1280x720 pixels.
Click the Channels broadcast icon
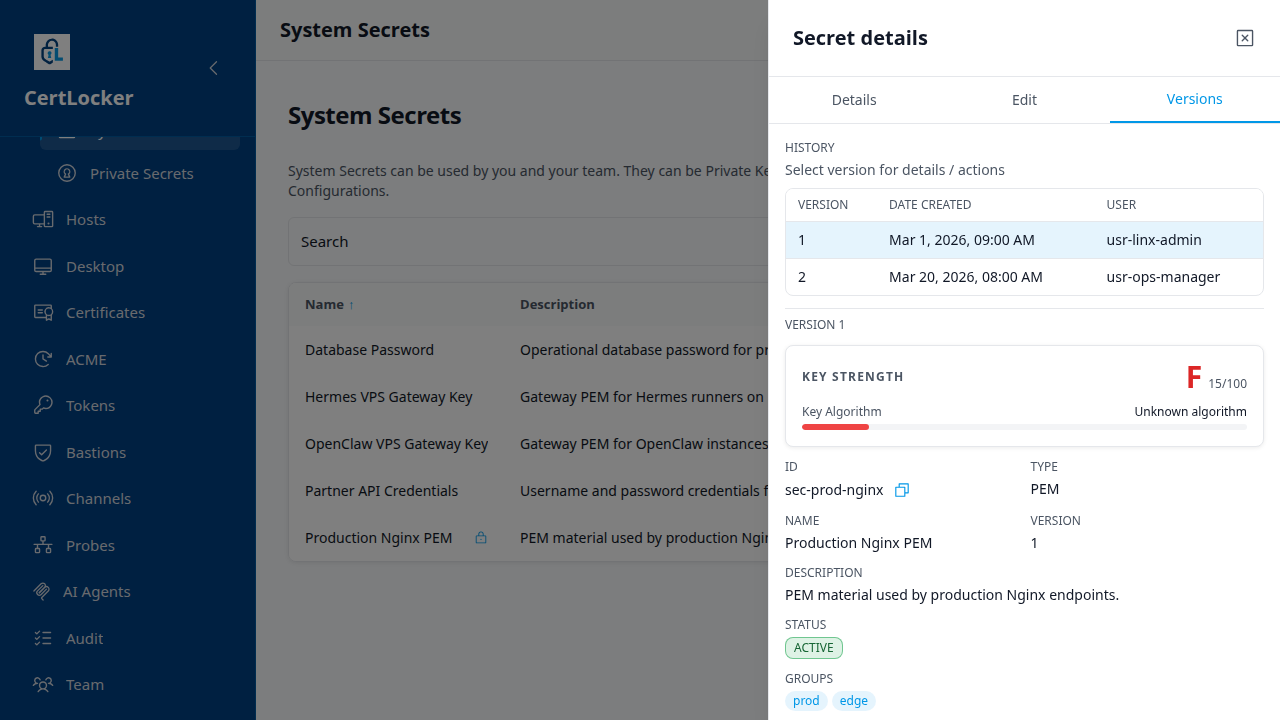42,499
